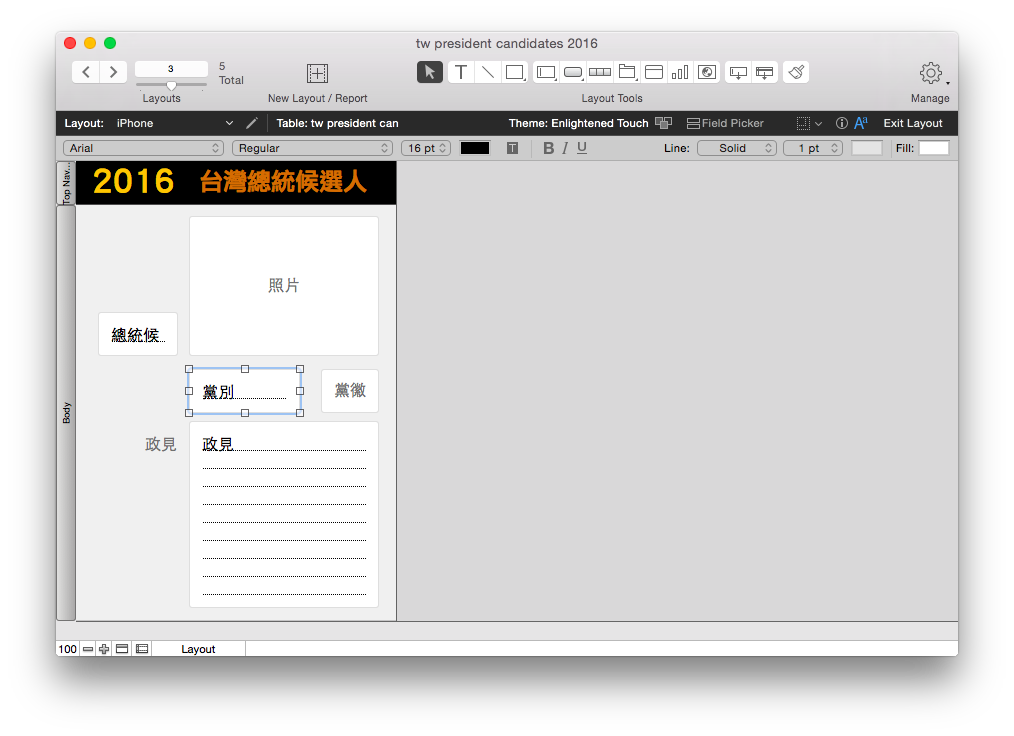
Task: Select the Button tool
Action: coord(573,72)
